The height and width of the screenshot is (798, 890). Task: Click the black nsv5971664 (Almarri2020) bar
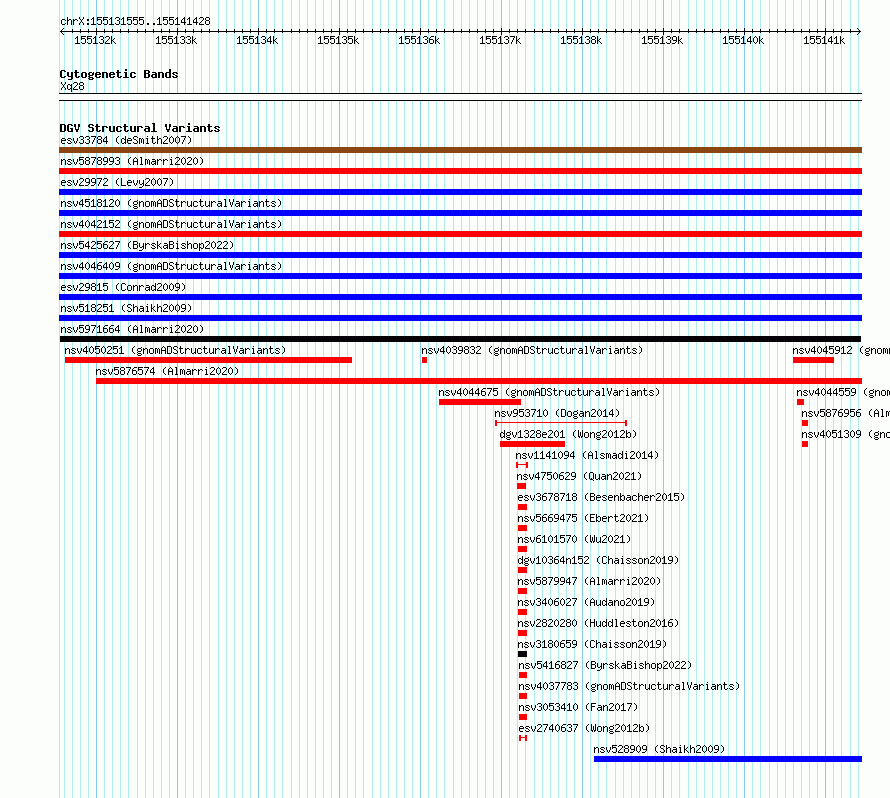pos(460,339)
